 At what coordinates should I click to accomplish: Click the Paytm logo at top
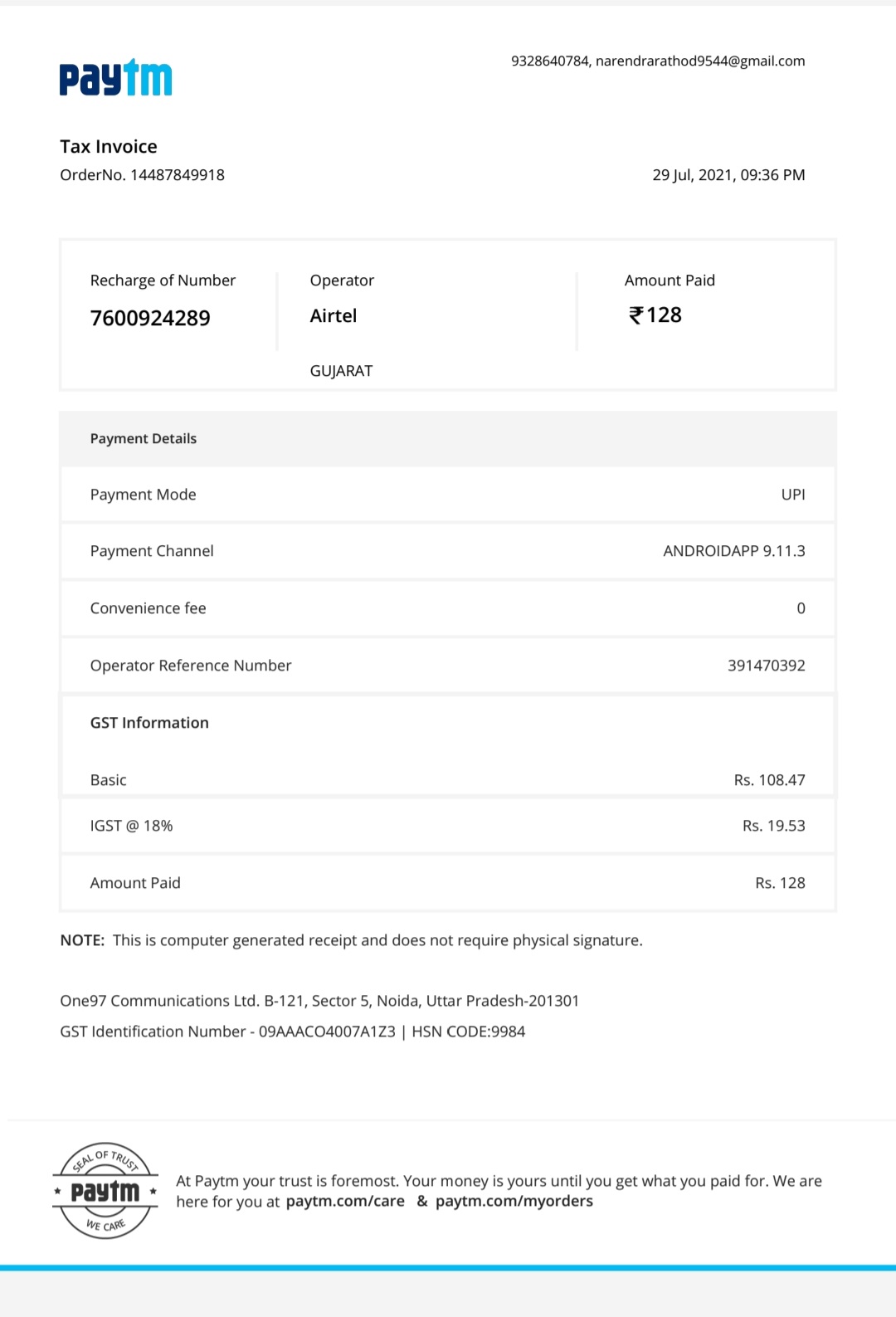click(x=115, y=79)
